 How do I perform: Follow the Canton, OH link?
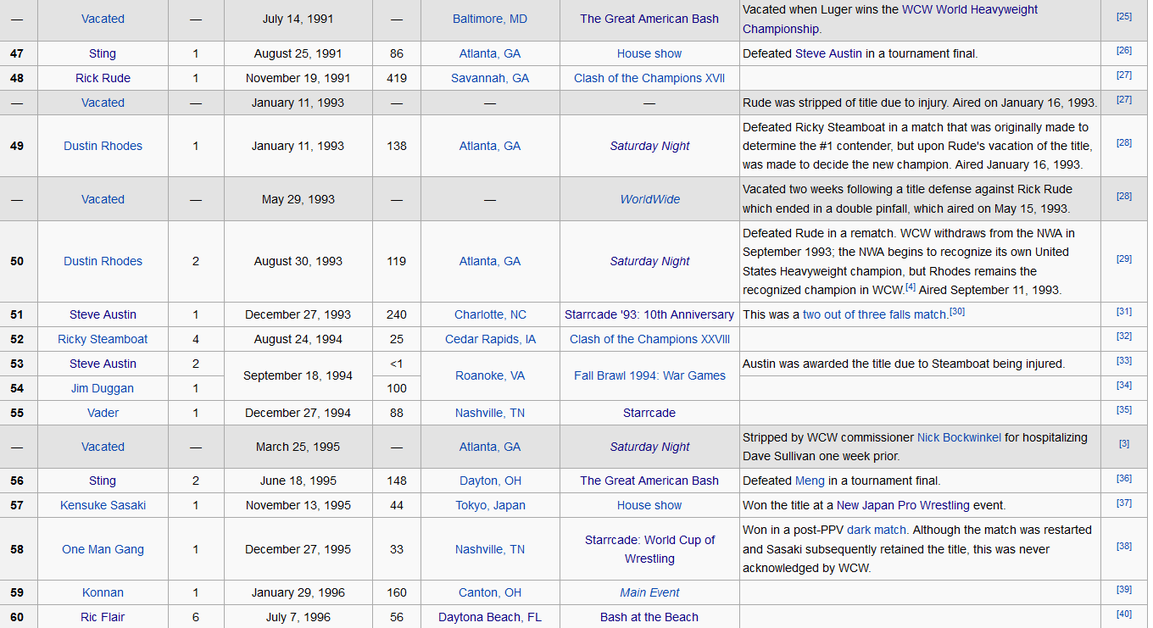490,593
